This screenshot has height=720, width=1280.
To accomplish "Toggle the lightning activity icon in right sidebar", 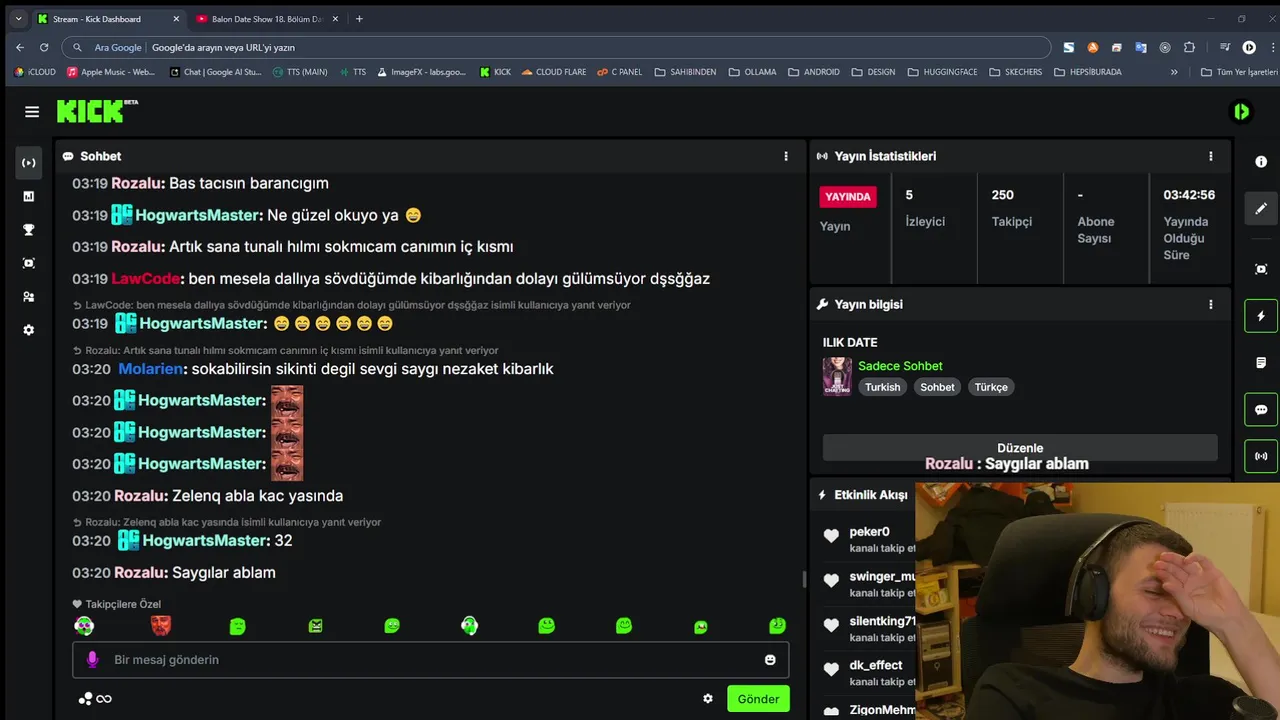I will (x=1261, y=316).
